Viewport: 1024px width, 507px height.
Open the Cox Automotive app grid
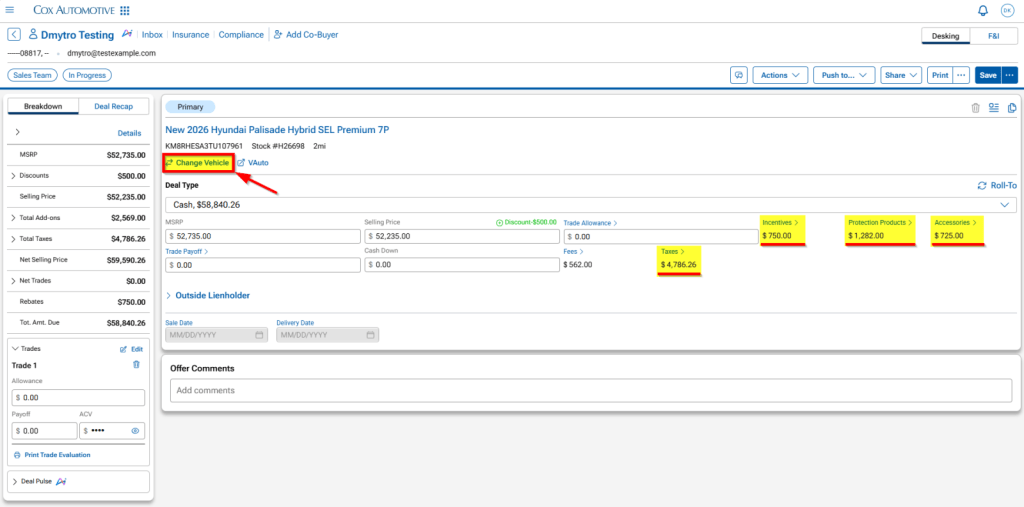(125, 10)
